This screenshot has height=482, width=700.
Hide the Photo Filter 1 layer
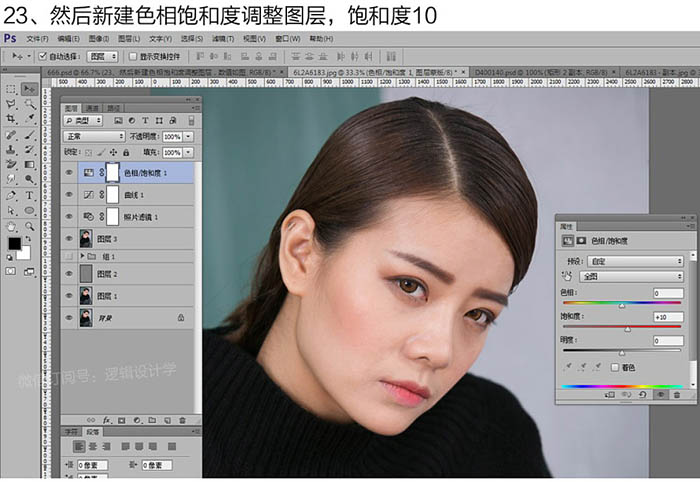[x=69, y=216]
